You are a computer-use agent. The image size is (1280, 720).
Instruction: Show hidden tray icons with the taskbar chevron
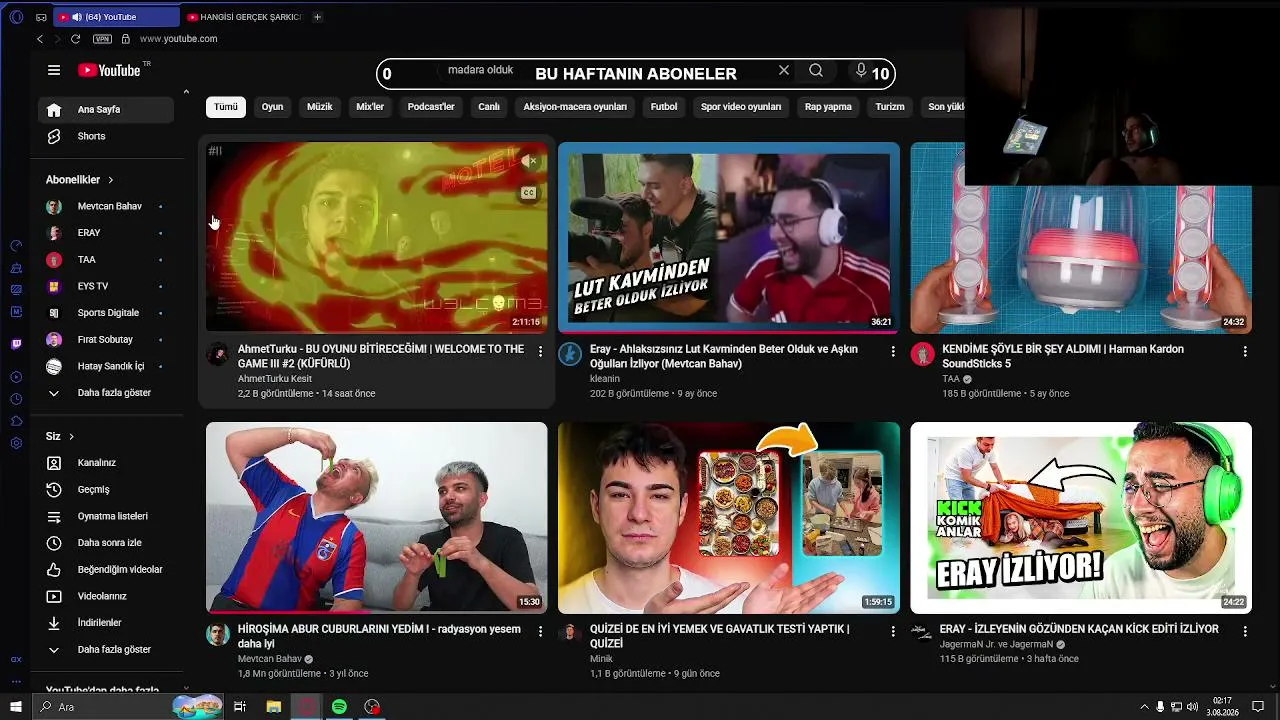(x=1143, y=707)
